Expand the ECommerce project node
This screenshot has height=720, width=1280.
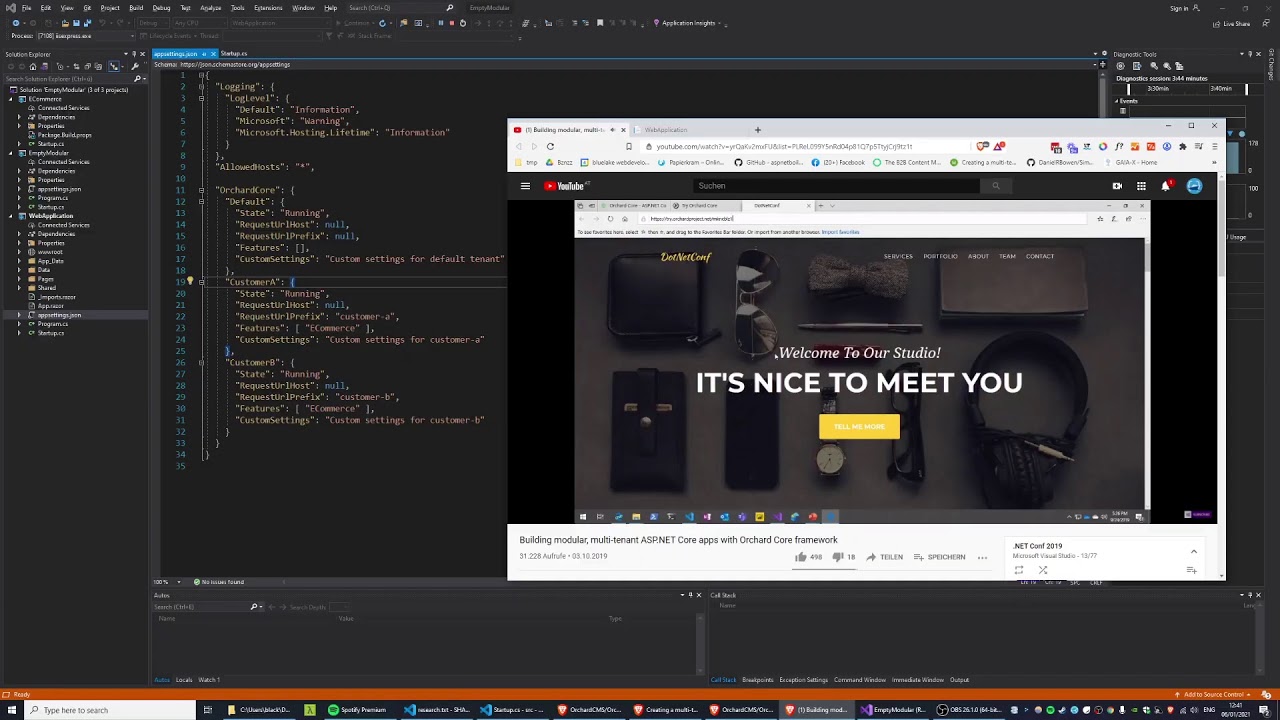point(11,99)
